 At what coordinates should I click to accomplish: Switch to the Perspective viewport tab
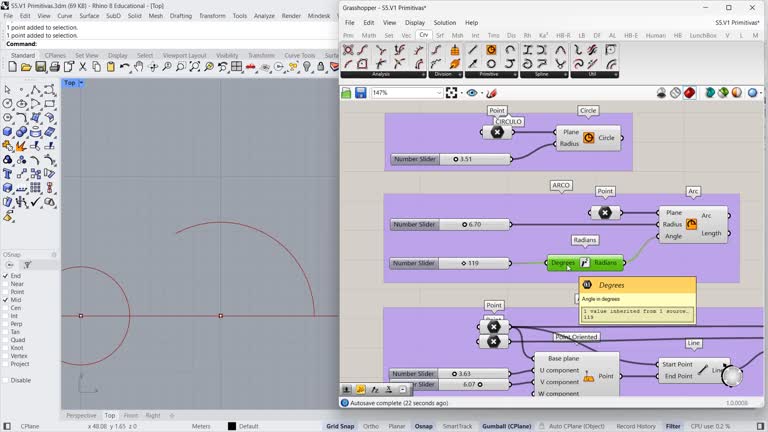point(81,415)
